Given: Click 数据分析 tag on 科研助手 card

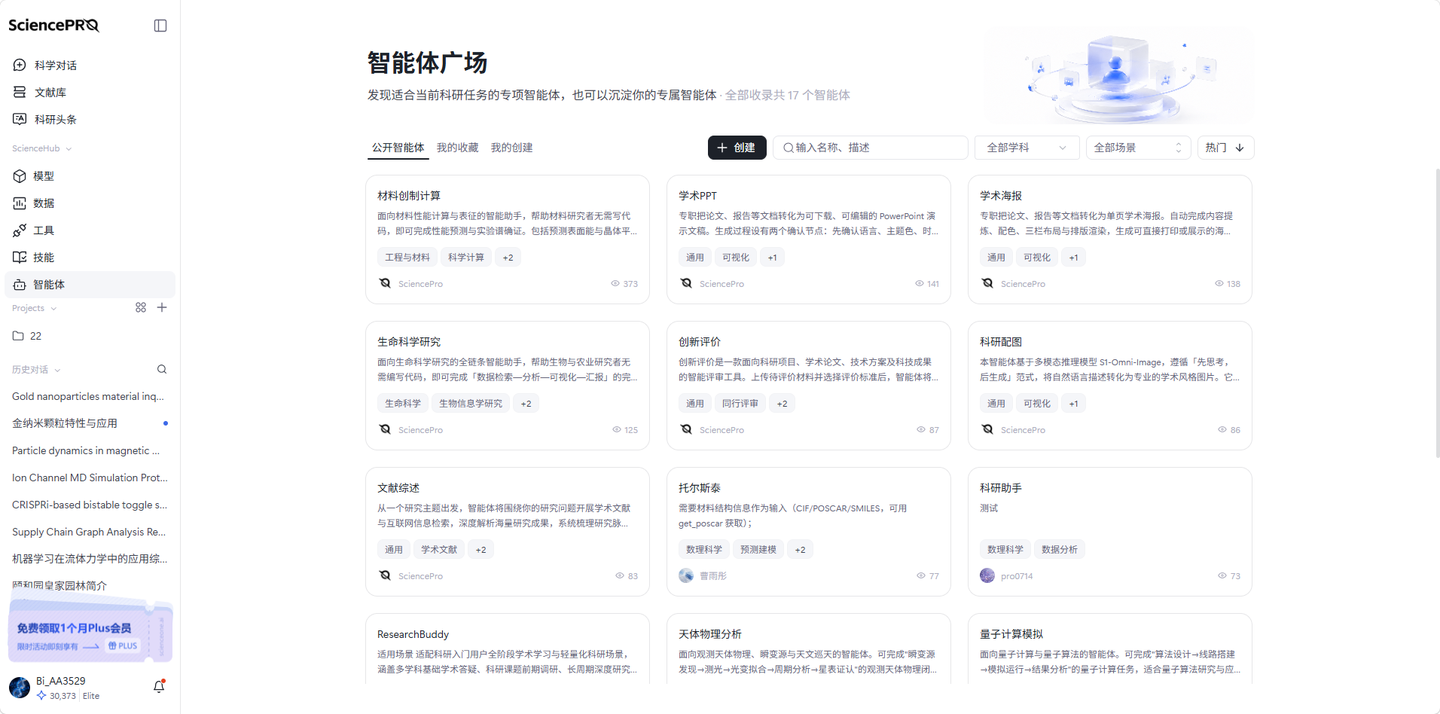Looking at the screenshot, I should point(1060,550).
